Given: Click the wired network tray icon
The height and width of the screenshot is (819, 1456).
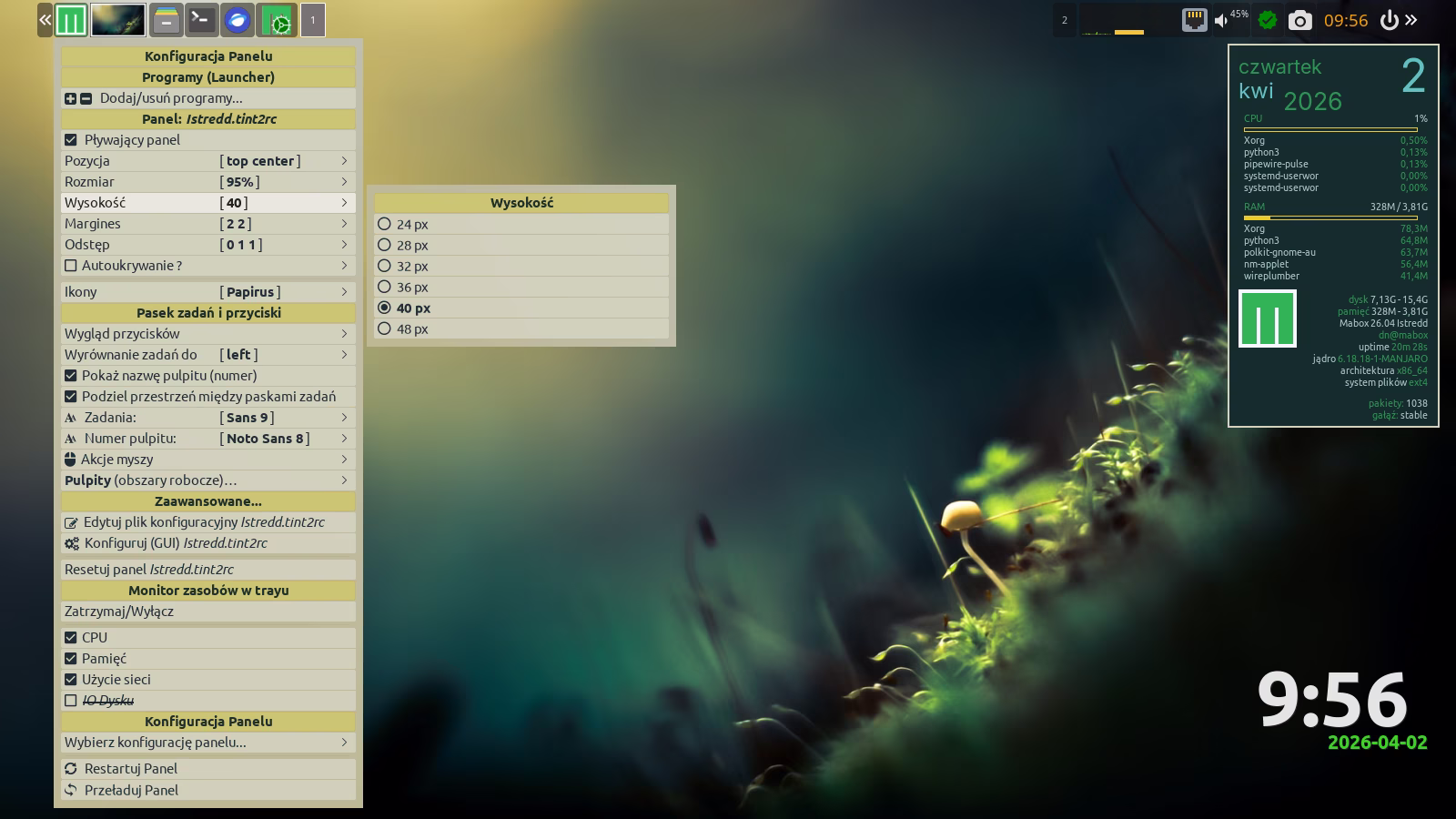Looking at the screenshot, I should click(1194, 20).
